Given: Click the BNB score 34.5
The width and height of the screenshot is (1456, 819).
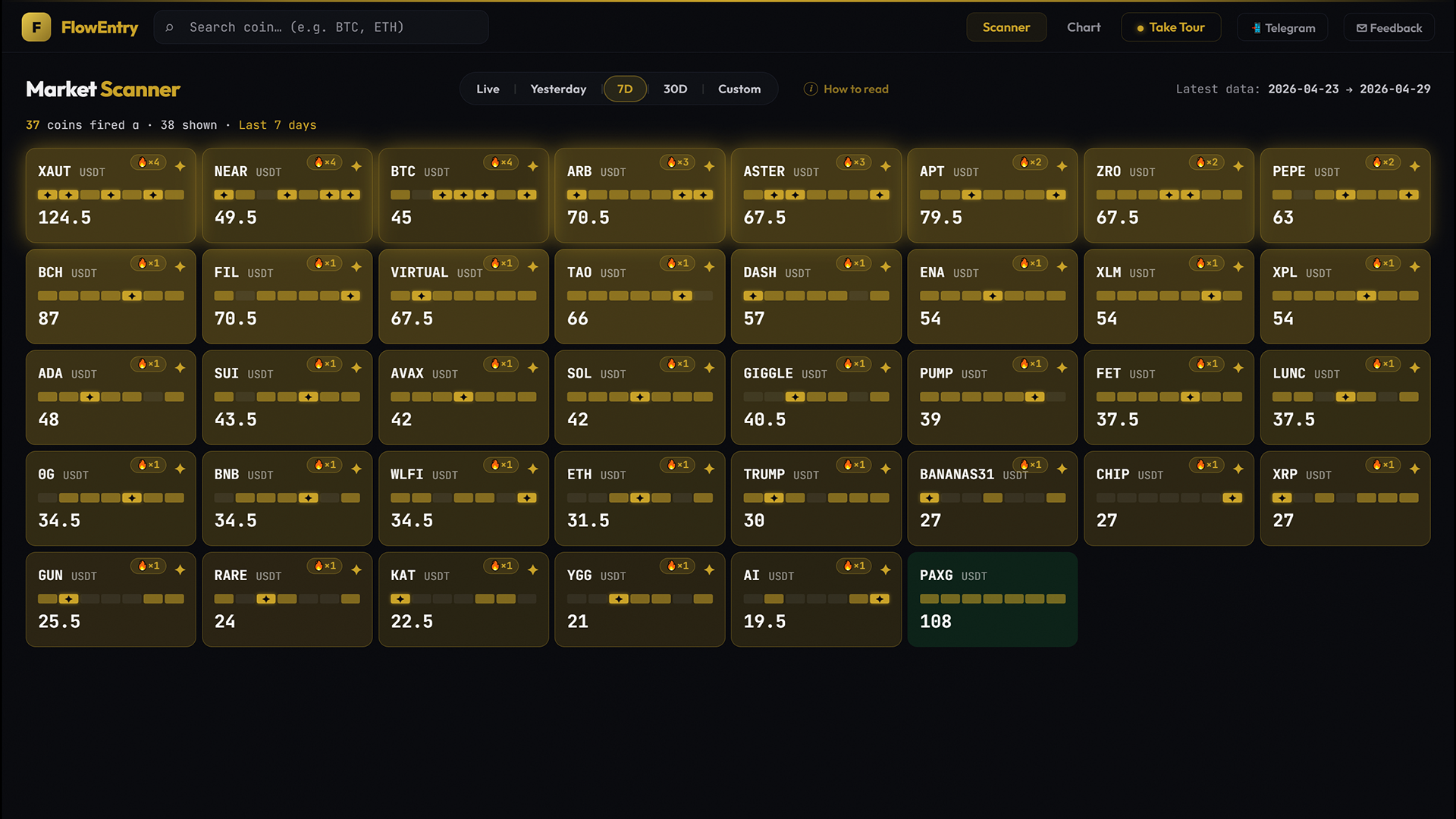Looking at the screenshot, I should coord(236,520).
